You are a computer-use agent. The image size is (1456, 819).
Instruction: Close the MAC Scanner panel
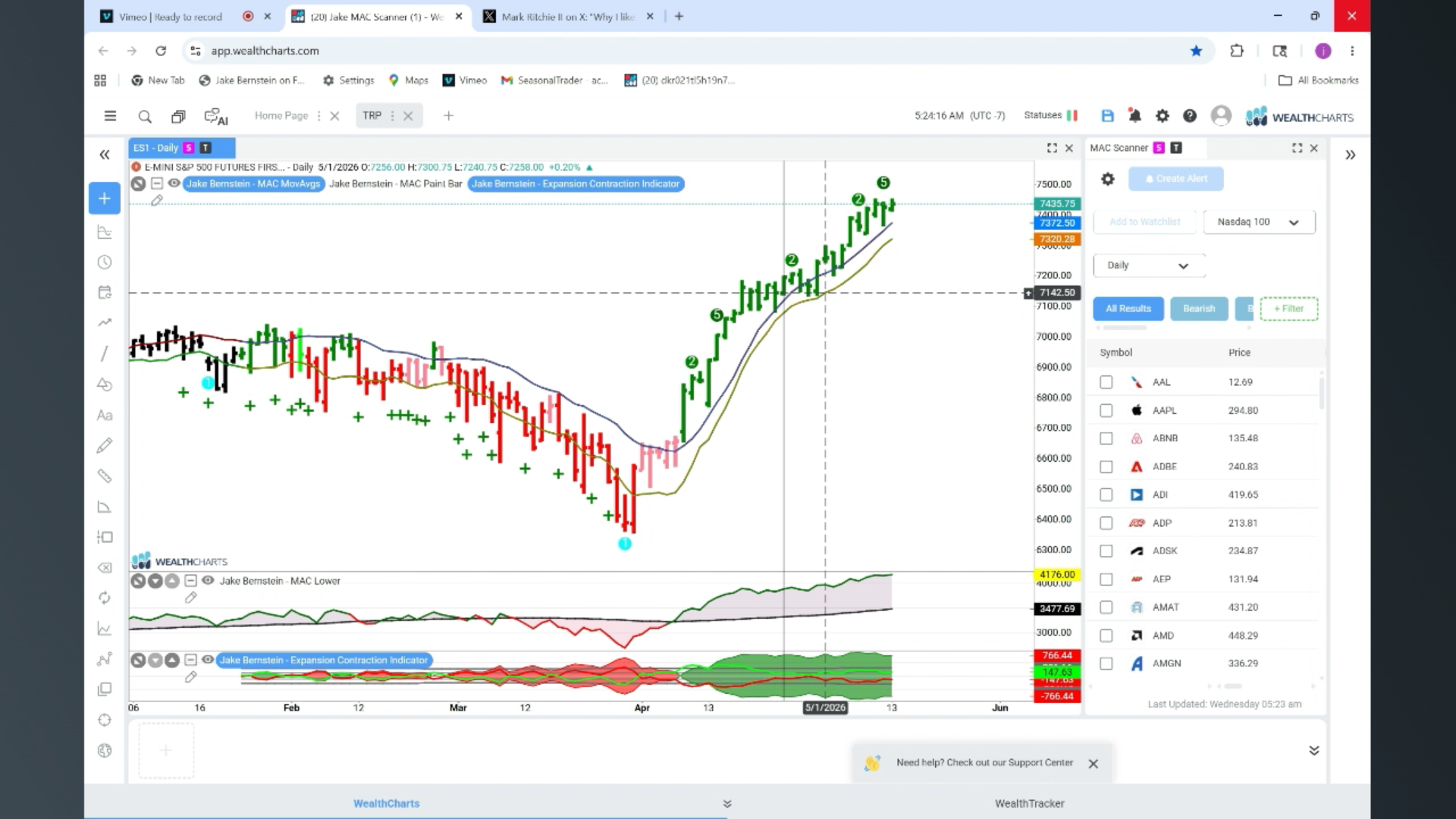pos(1314,148)
